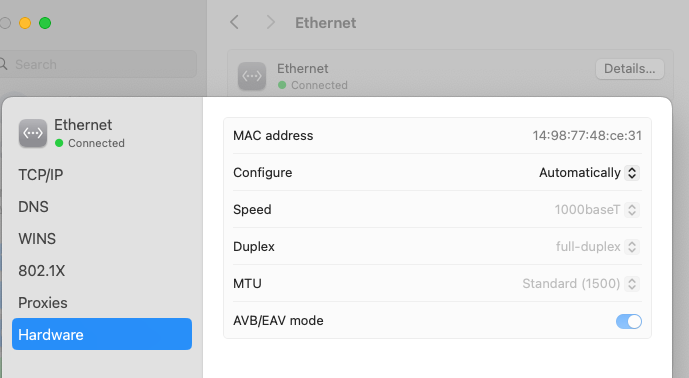Click the Details... button
This screenshot has height=378, width=689.
(630, 69)
